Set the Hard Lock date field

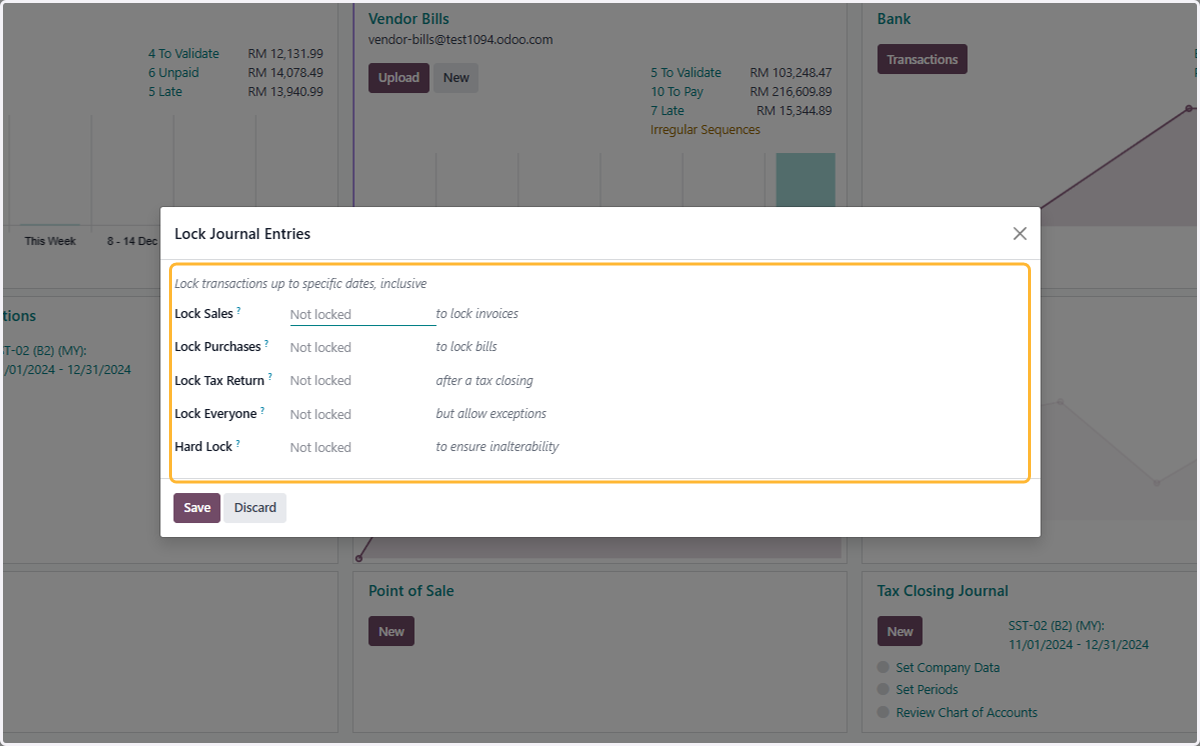coord(362,447)
